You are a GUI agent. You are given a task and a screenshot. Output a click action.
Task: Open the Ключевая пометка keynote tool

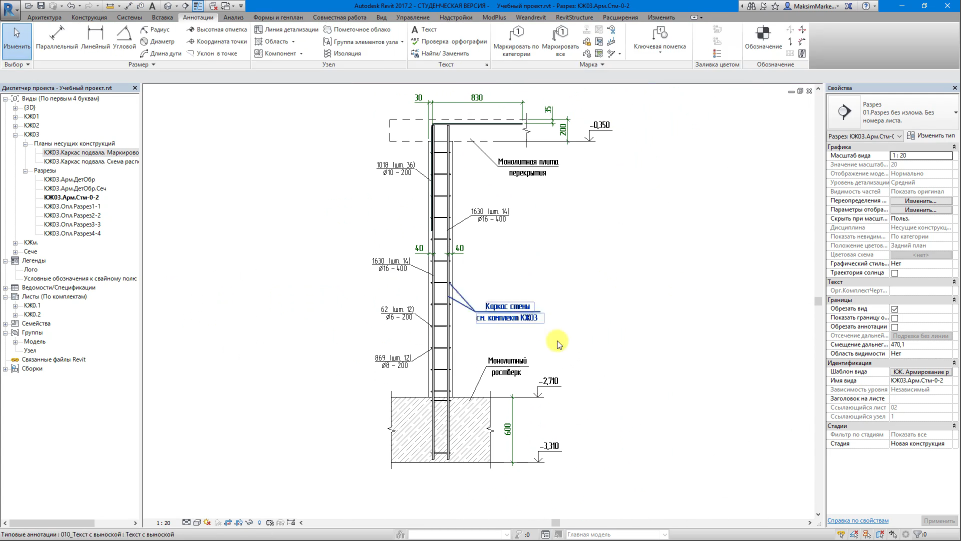click(x=659, y=38)
